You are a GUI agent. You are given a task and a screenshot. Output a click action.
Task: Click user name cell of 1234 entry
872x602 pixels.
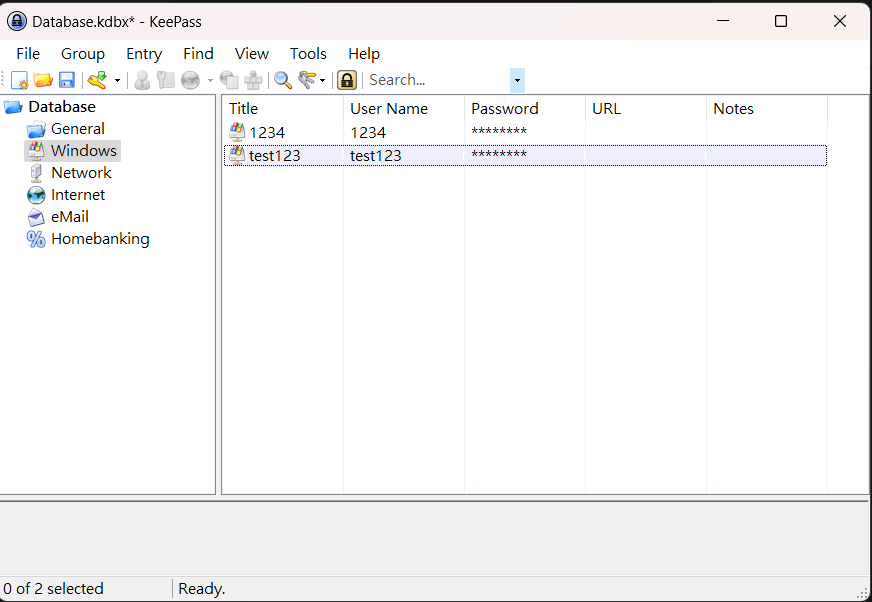[x=368, y=132]
